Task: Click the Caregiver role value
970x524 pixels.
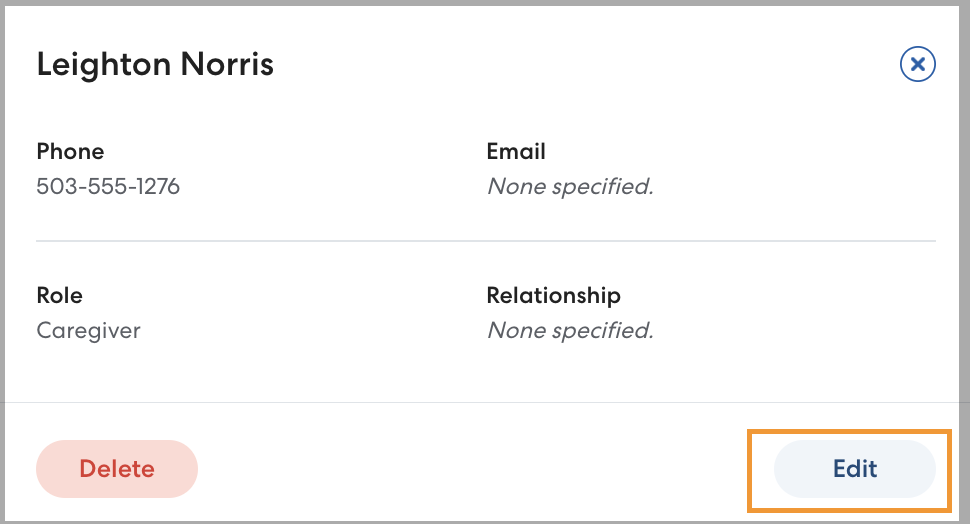Action: 88,330
